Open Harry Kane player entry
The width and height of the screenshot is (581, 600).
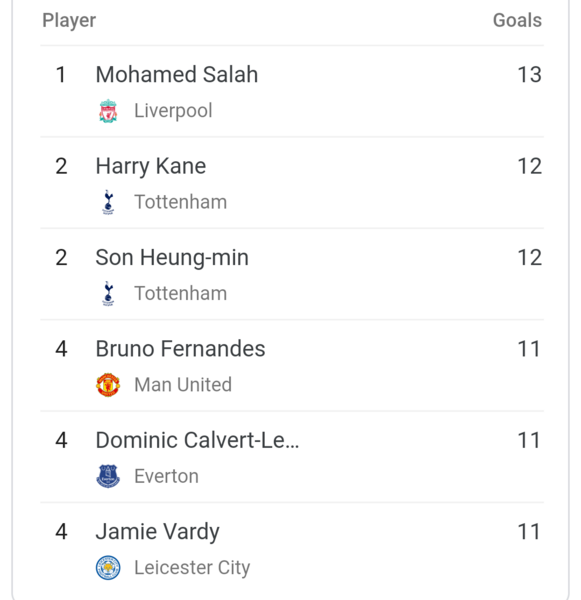pos(151,166)
